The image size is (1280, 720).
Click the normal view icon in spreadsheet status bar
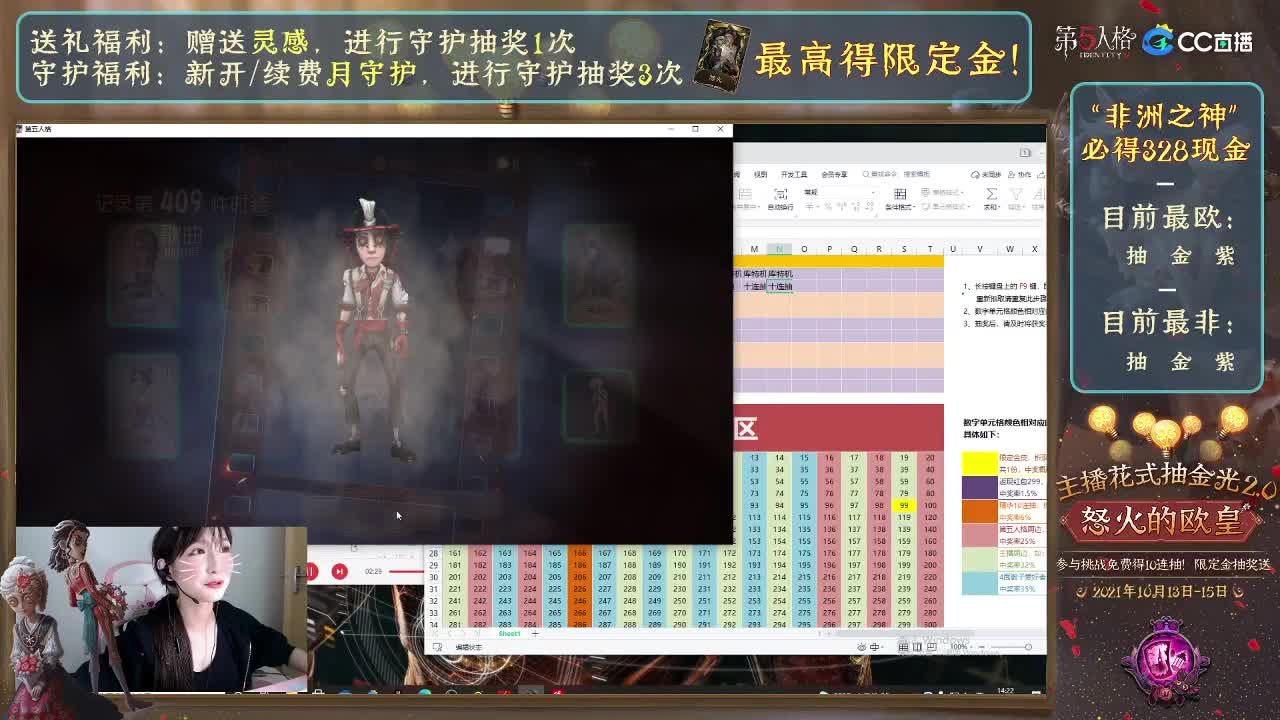click(x=904, y=647)
